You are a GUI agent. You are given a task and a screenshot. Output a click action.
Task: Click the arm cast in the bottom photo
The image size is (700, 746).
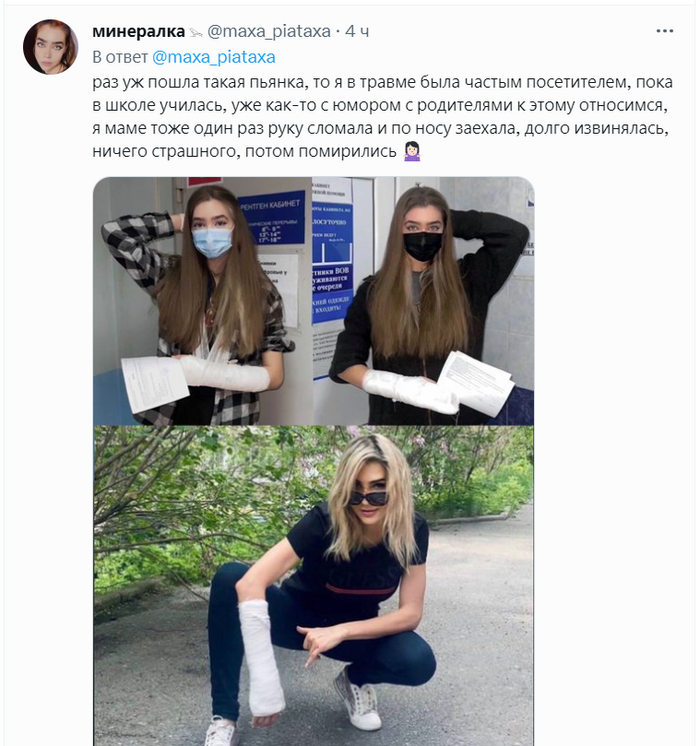[x=261, y=658]
